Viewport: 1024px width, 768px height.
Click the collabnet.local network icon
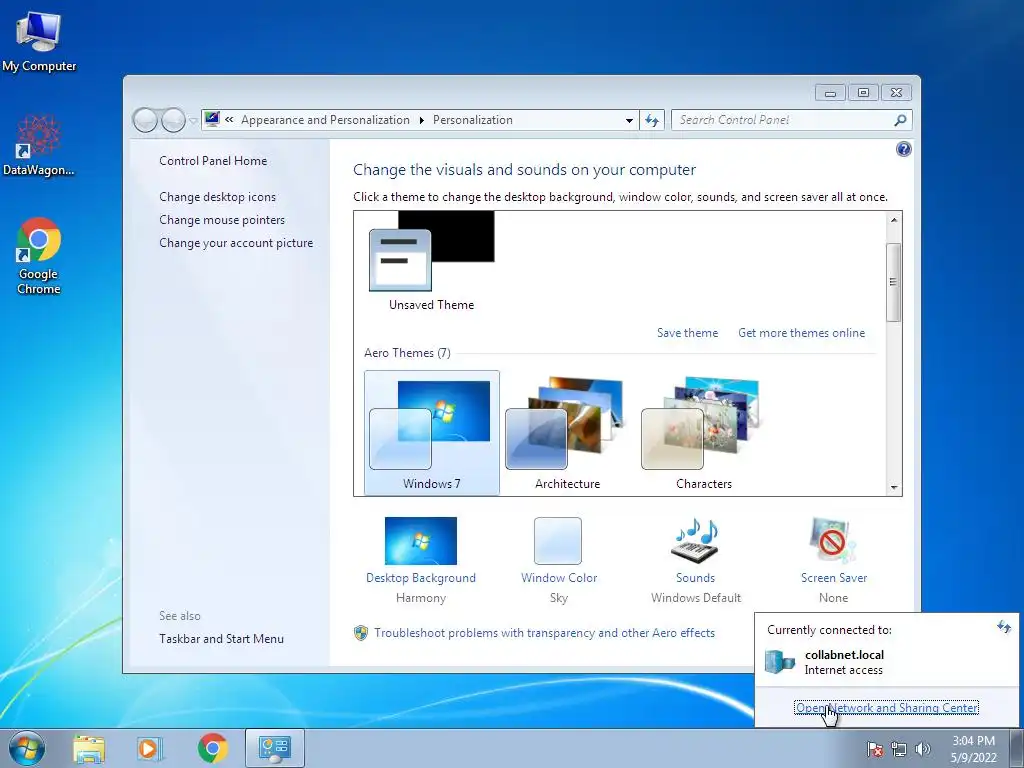(x=780, y=662)
